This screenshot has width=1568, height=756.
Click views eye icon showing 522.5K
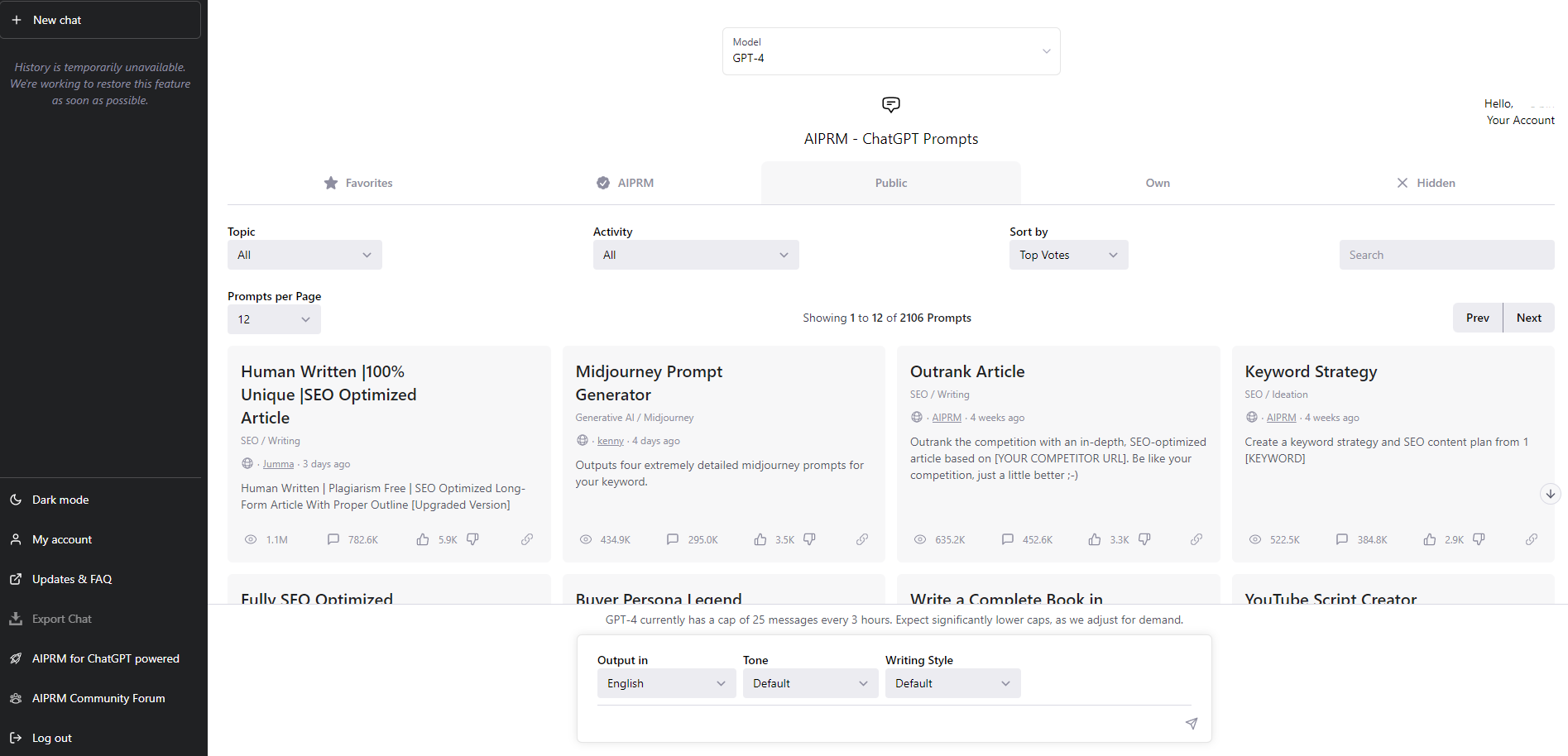click(x=1255, y=539)
